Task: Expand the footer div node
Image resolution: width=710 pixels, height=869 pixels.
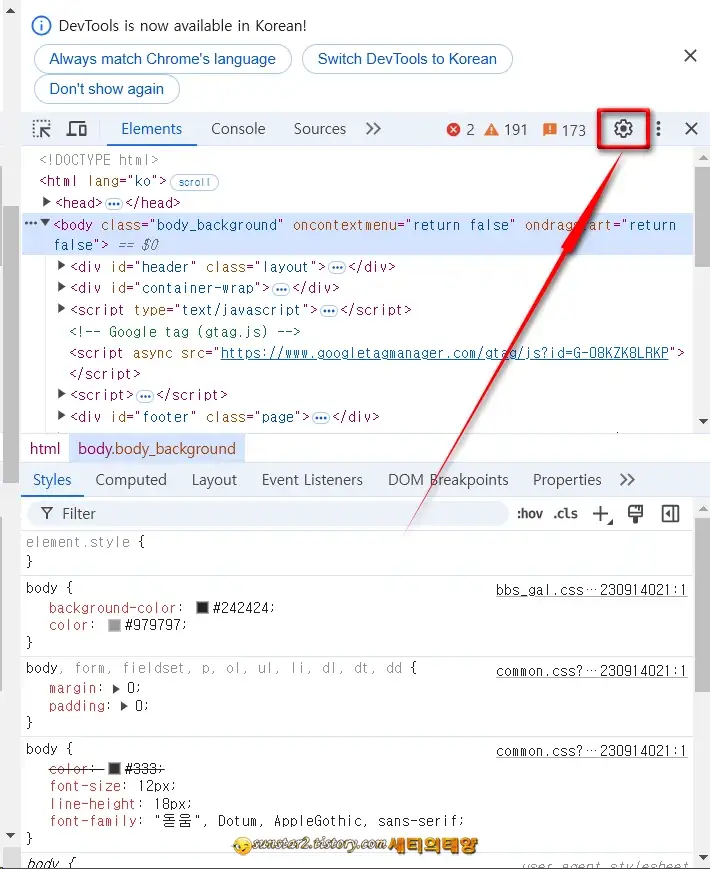Action: coord(62,415)
